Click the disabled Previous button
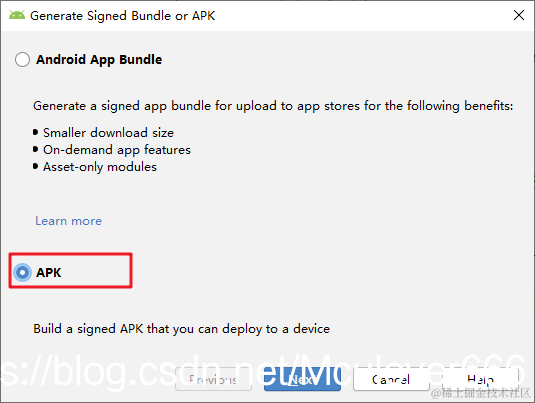The width and height of the screenshot is (535, 403). point(213,379)
